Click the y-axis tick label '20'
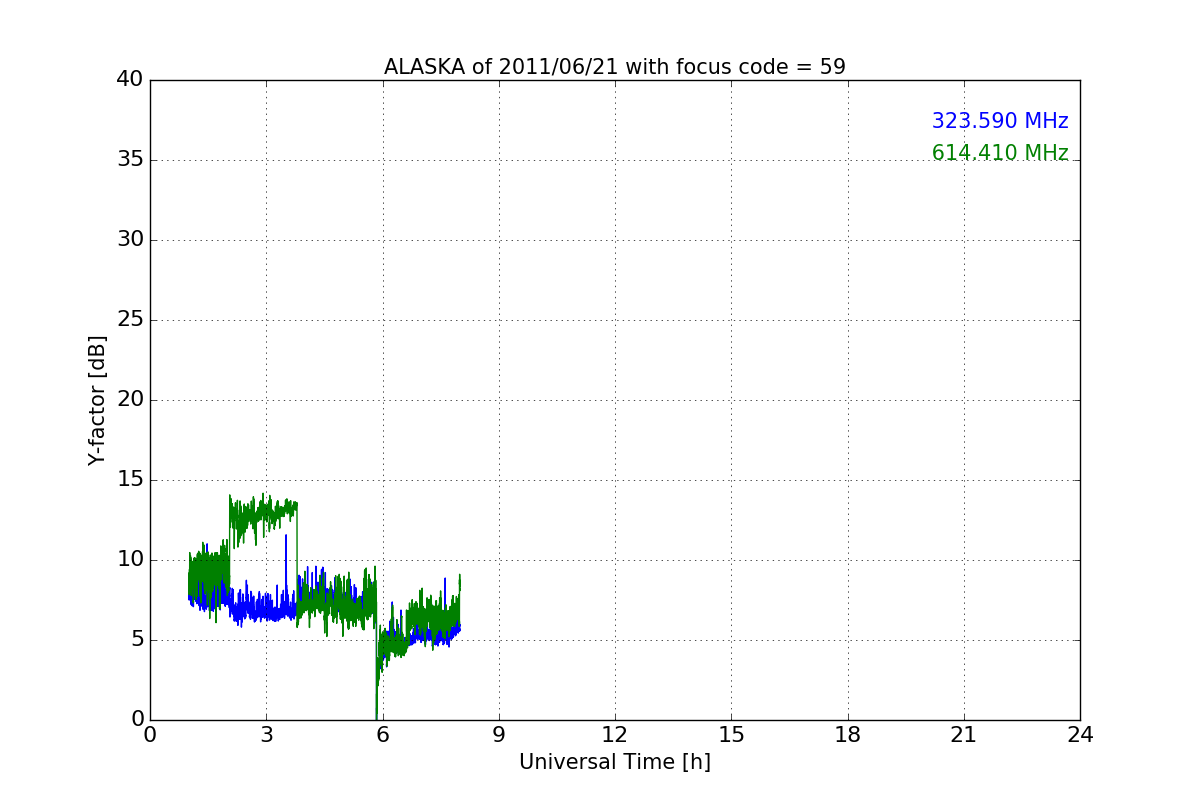The image size is (1200, 800). 130,400
